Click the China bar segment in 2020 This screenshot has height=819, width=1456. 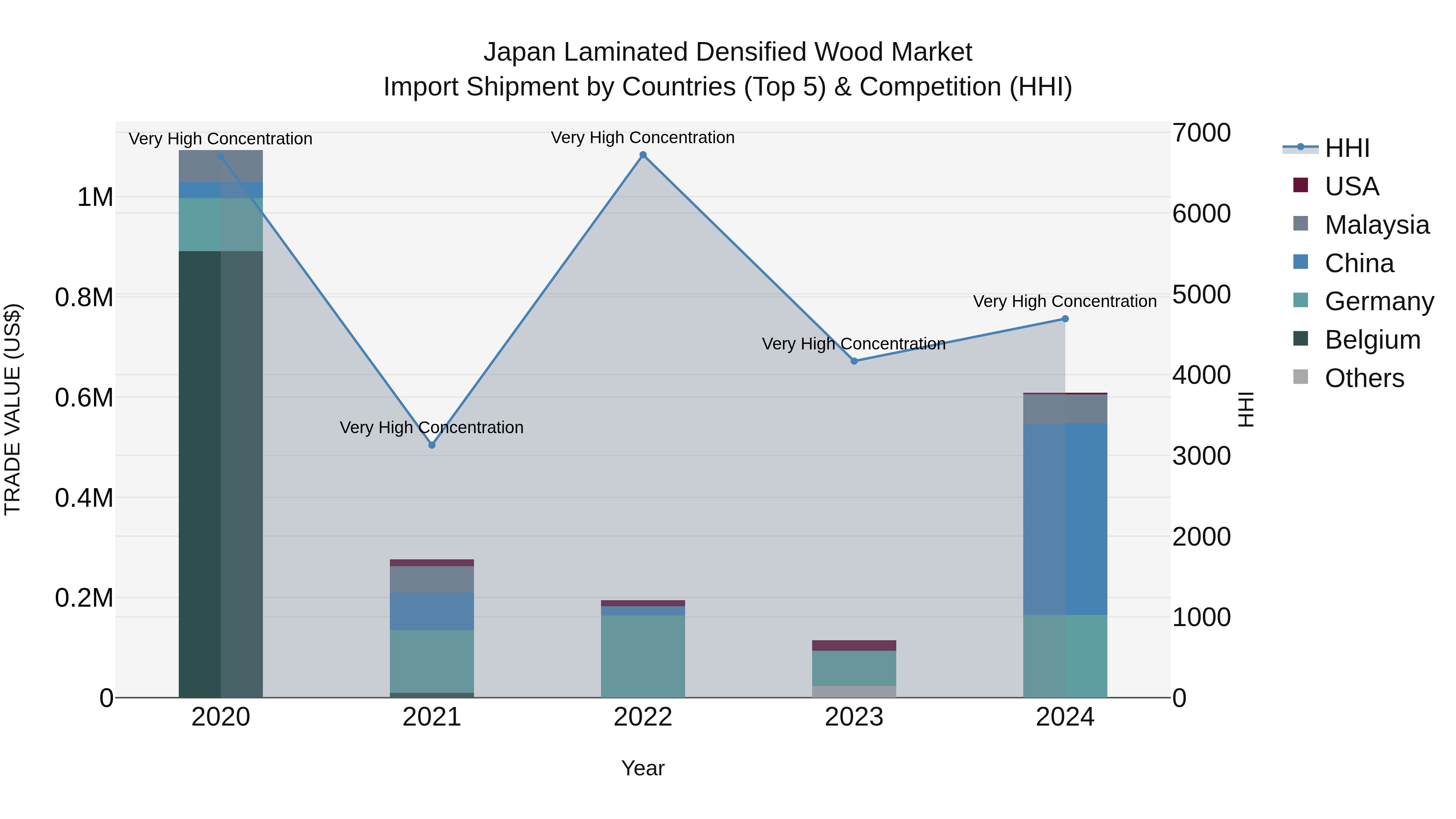click(221, 190)
